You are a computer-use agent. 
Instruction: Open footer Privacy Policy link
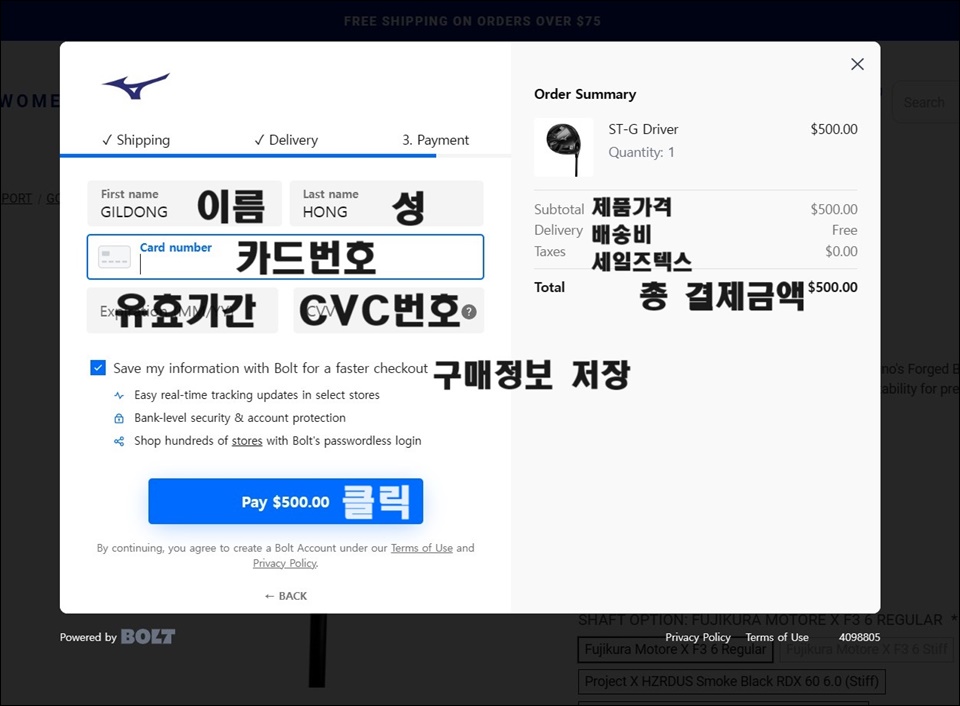pos(698,637)
